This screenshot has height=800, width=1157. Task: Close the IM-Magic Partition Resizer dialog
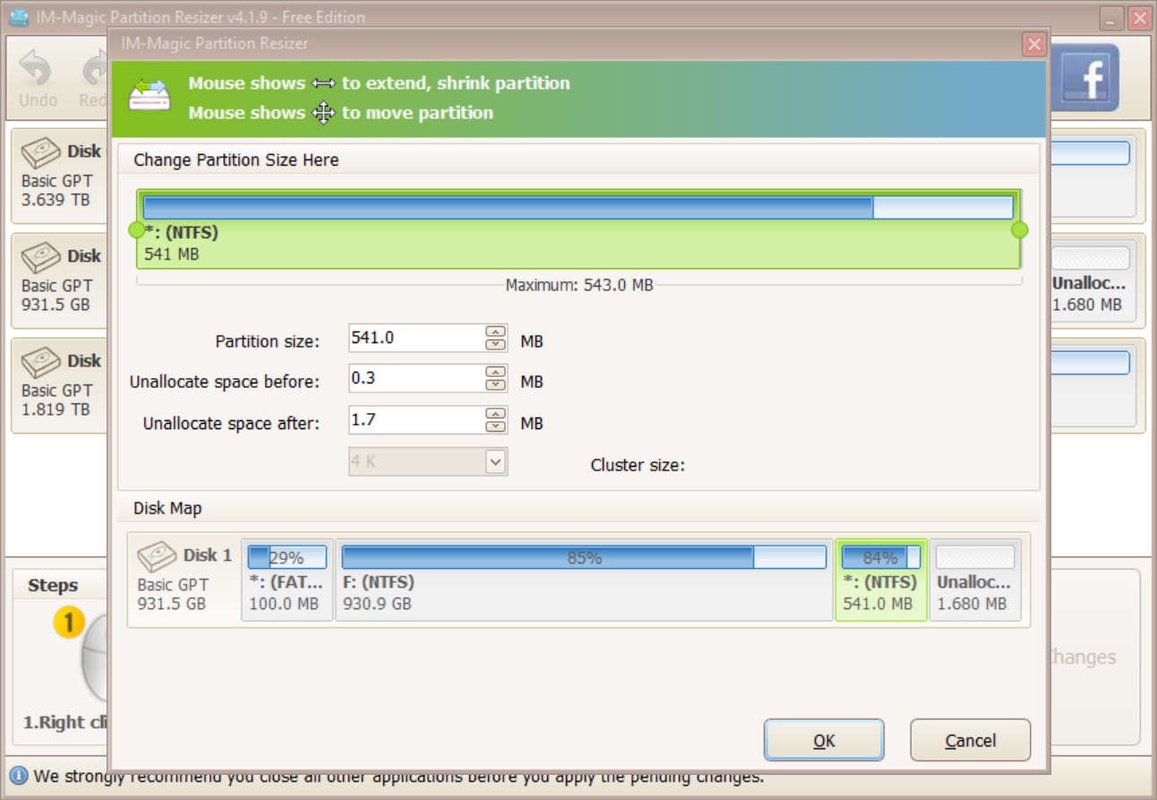coord(1034,44)
